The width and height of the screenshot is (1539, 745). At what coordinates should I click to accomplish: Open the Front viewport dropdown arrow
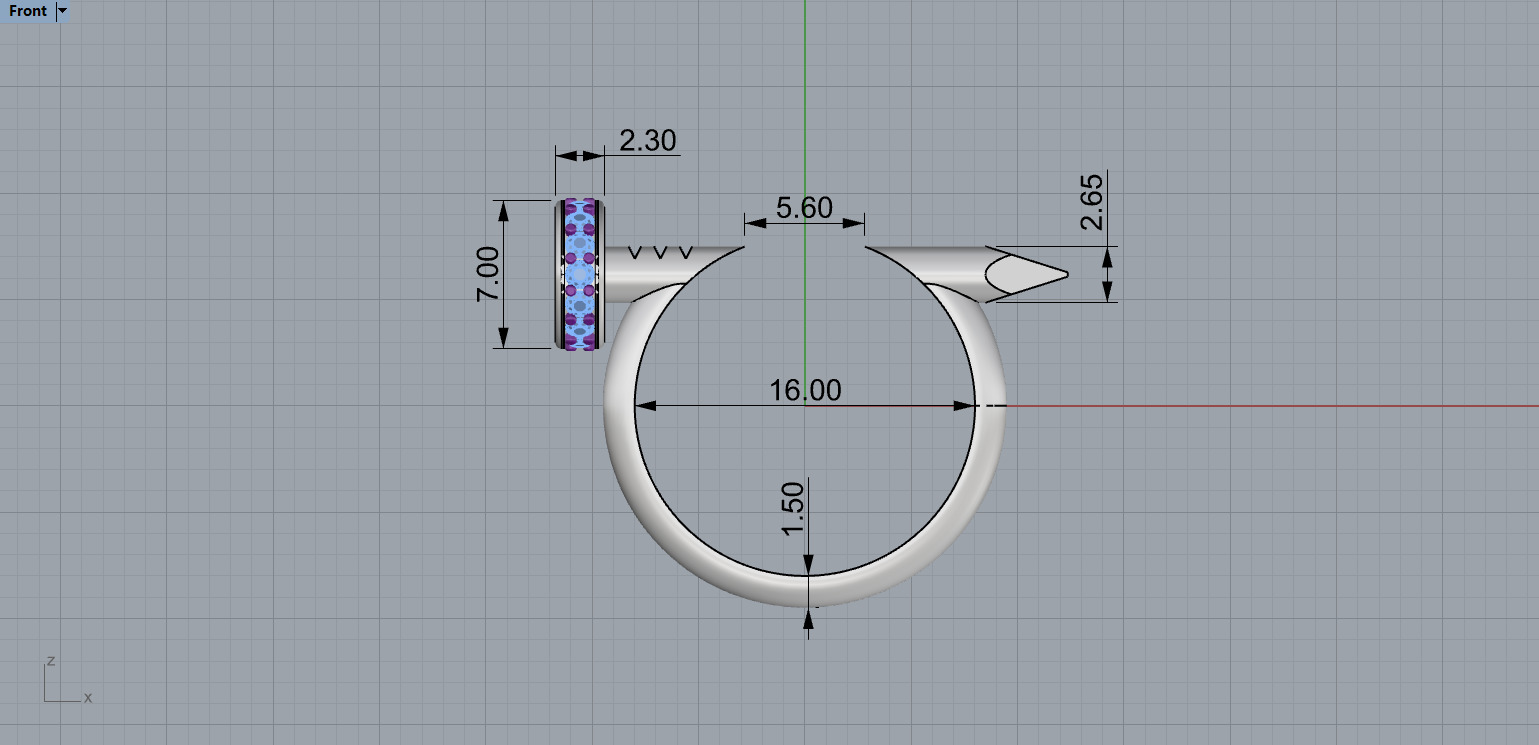point(64,11)
